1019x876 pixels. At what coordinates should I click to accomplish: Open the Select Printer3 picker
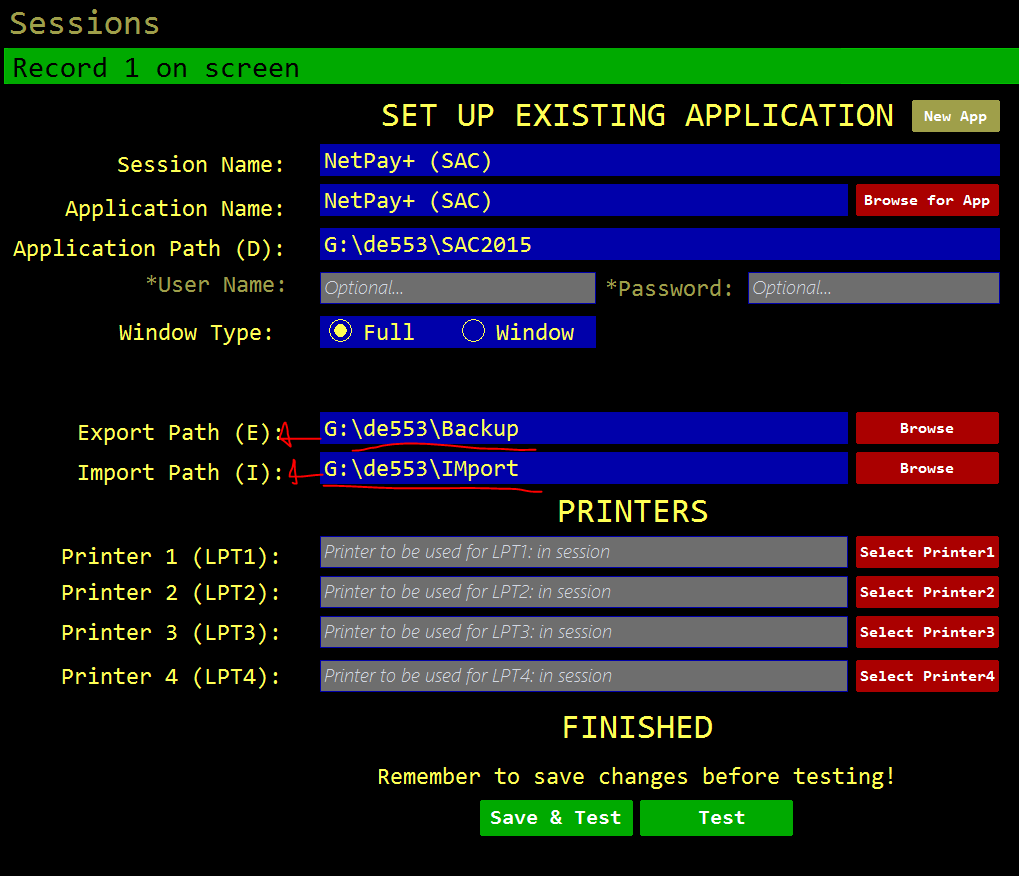[x=927, y=632]
